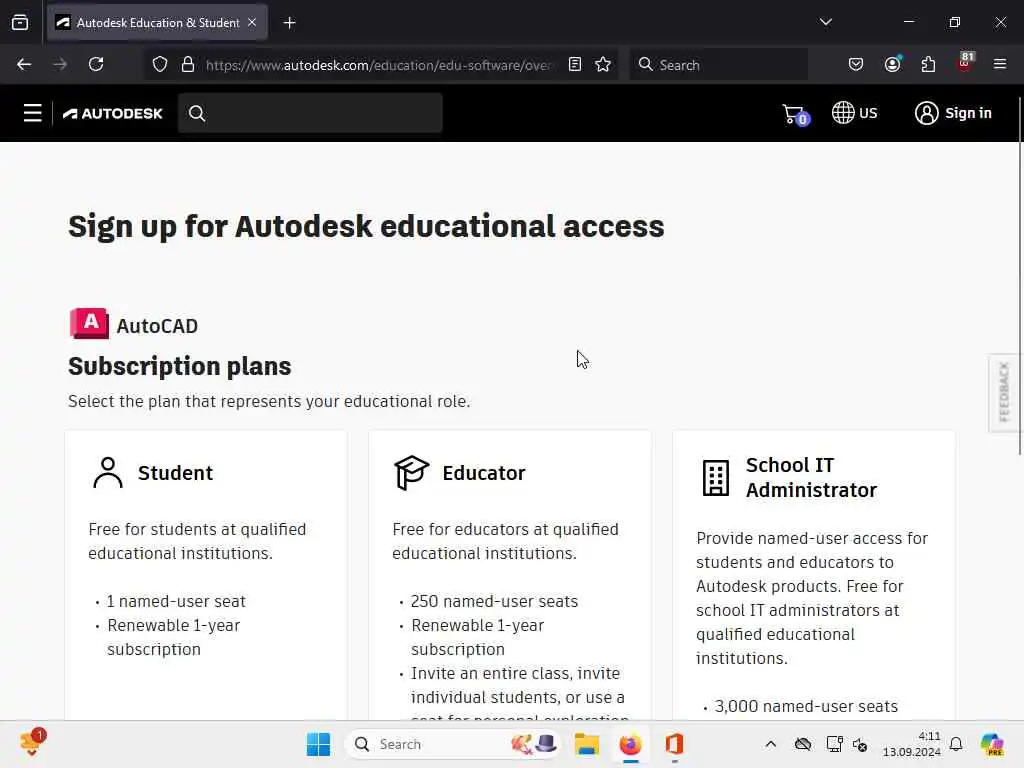Switch to Firefox in taskbar

[630, 744]
